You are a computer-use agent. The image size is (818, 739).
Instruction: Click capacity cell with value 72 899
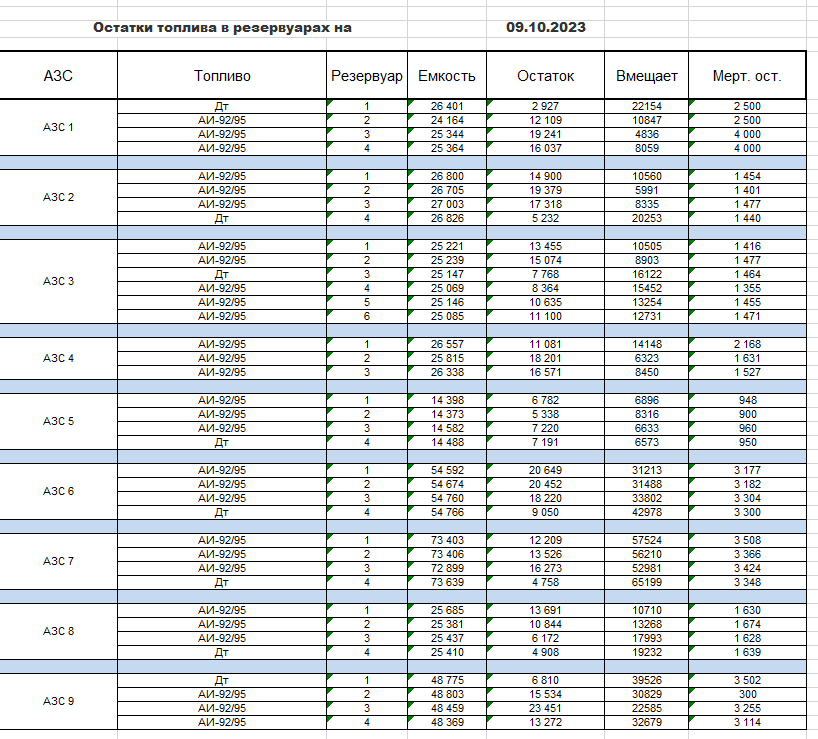(x=447, y=568)
